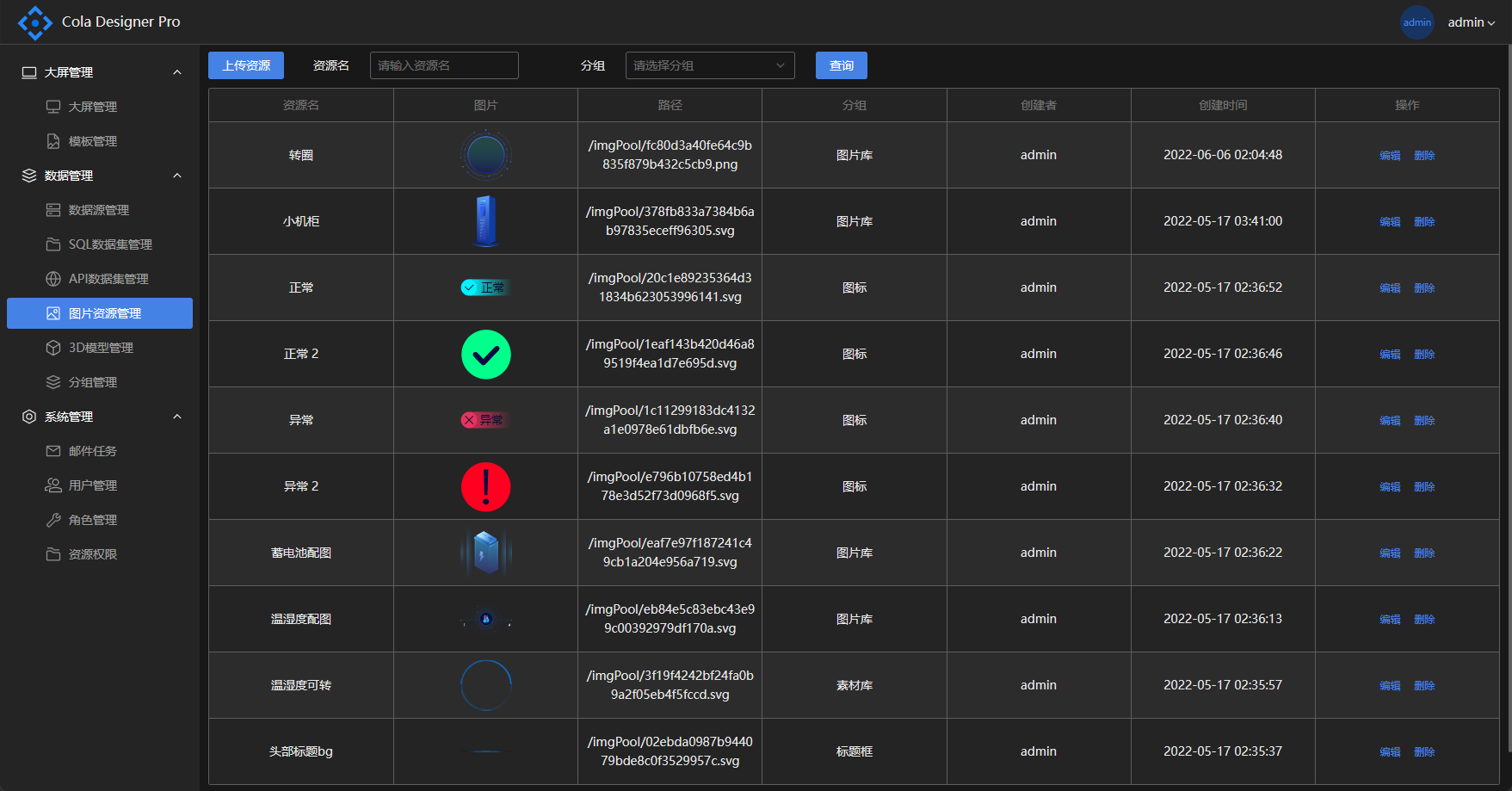Go to 分组管理 in the sidebar
Viewport: 1512px width, 791px height.
(93, 382)
